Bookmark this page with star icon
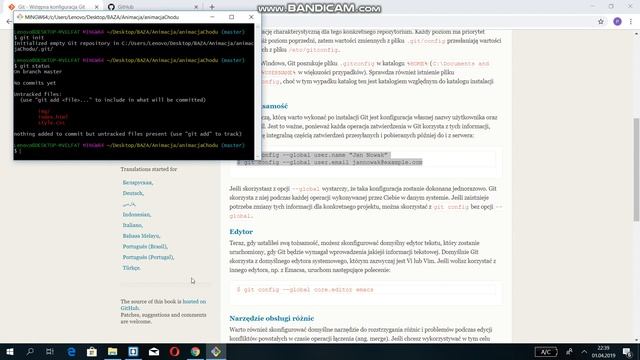 [x=600, y=22]
